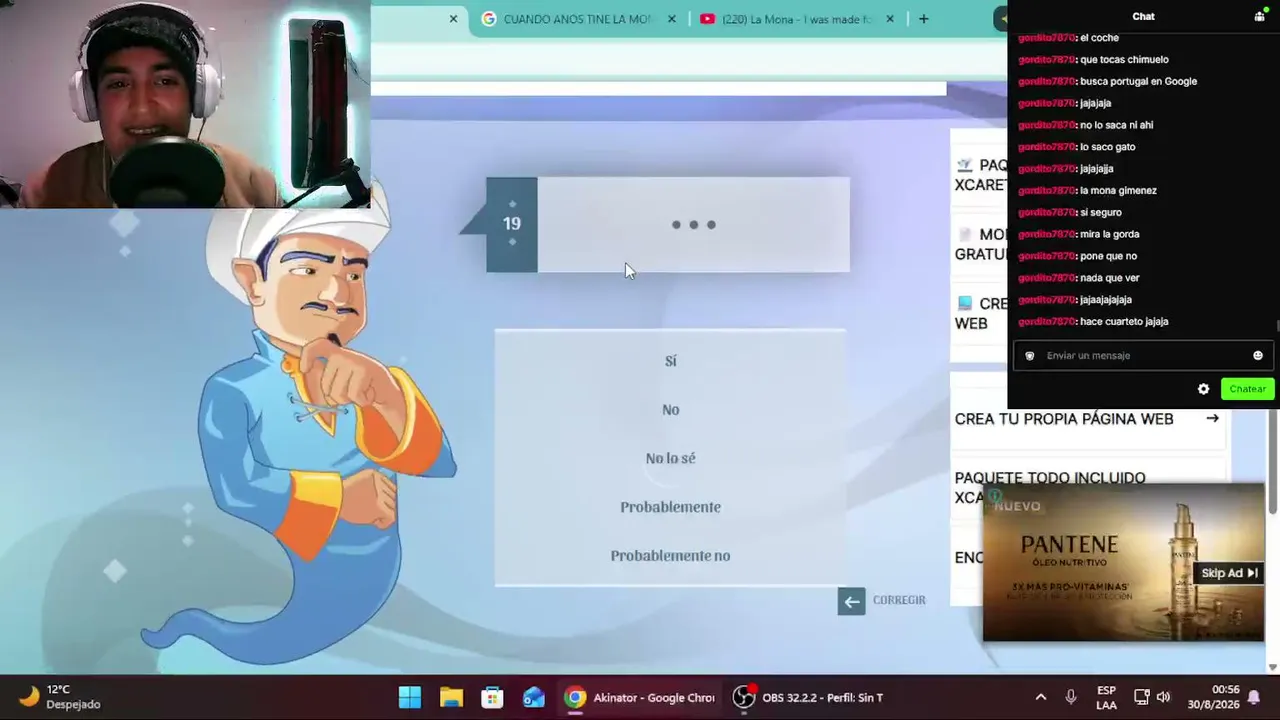Screen dimensions: 1280x720
Task: Open the emoji picker in chat
Action: [x=1258, y=356]
